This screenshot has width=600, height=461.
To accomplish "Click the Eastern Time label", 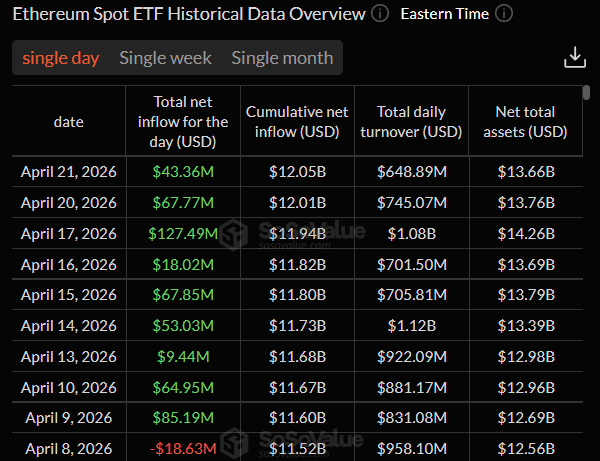I will (445, 14).
